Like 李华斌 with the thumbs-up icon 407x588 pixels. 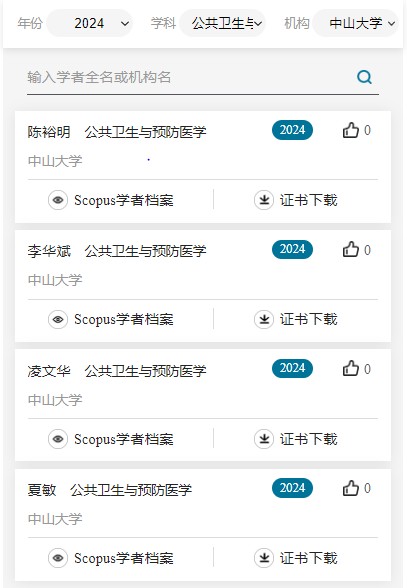point(351,249)
